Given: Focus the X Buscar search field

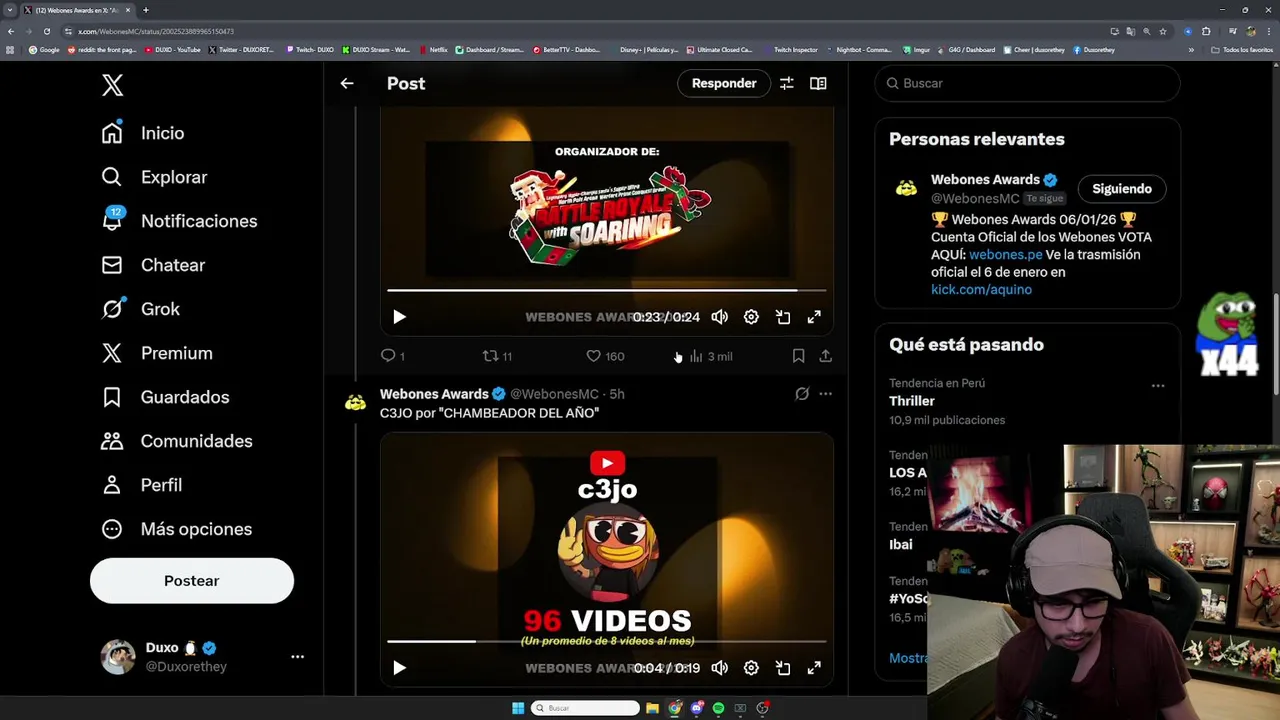Looking at the screenshot, I should coord(1028,83).
